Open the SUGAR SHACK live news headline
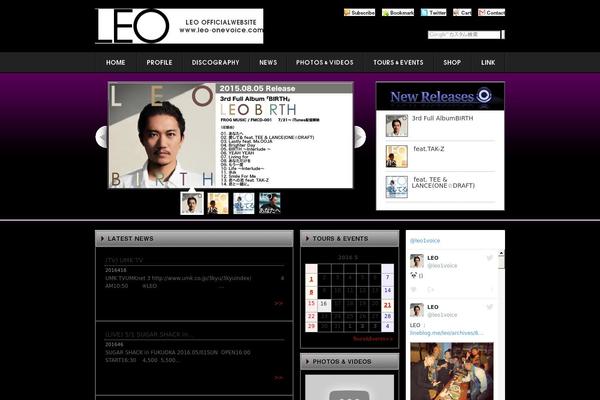 point(150,335)
